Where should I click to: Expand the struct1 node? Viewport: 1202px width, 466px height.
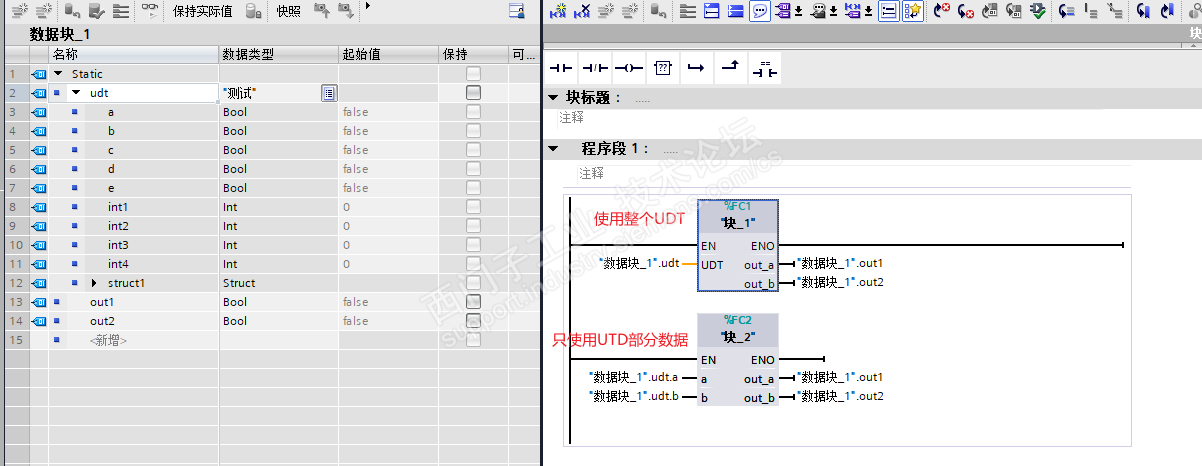pos(95,283)
